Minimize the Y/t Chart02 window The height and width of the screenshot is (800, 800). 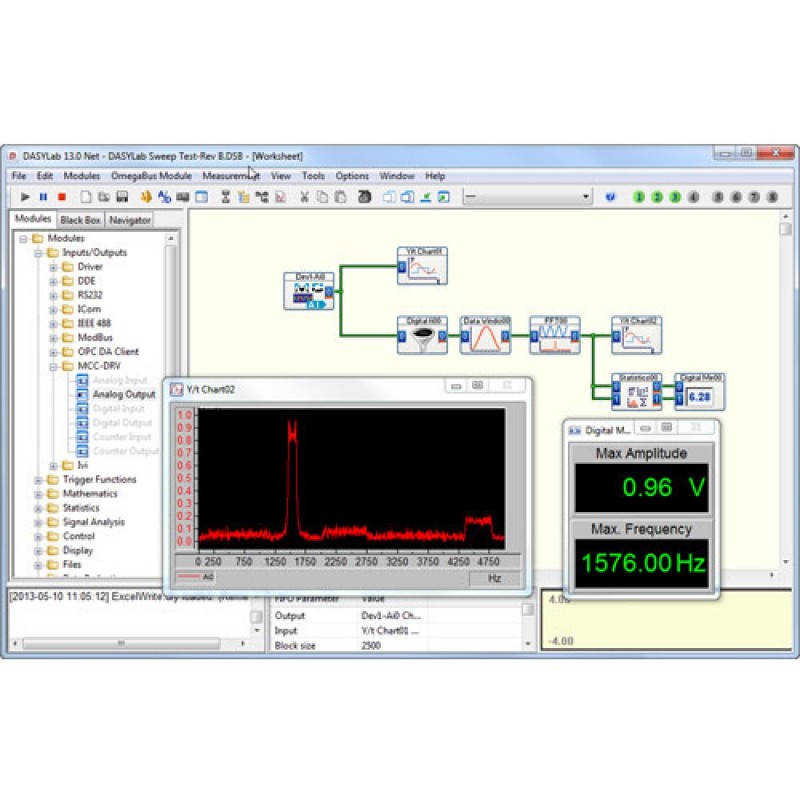(x=457, y=386)
